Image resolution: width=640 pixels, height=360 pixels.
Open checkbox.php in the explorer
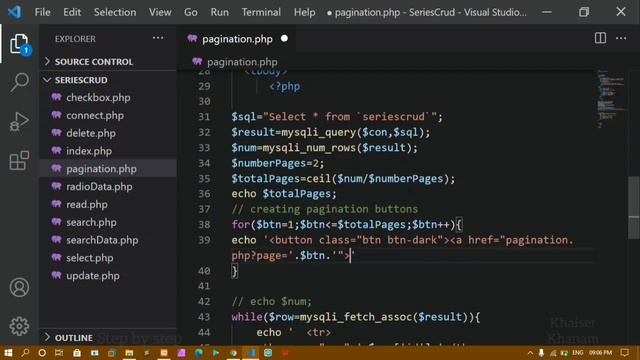point(98,98)
